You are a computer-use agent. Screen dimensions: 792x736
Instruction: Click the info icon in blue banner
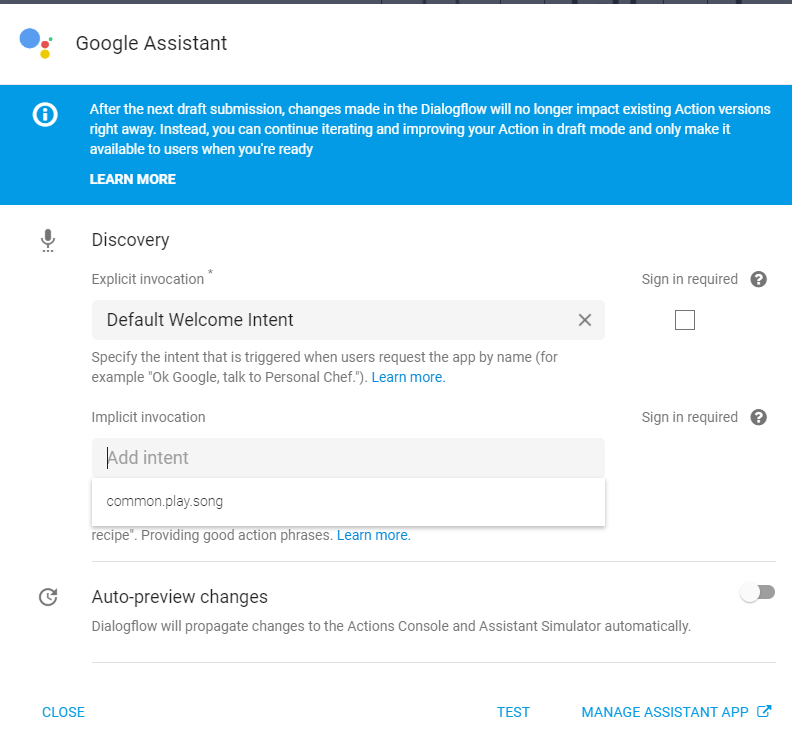[x=45, y=115]
